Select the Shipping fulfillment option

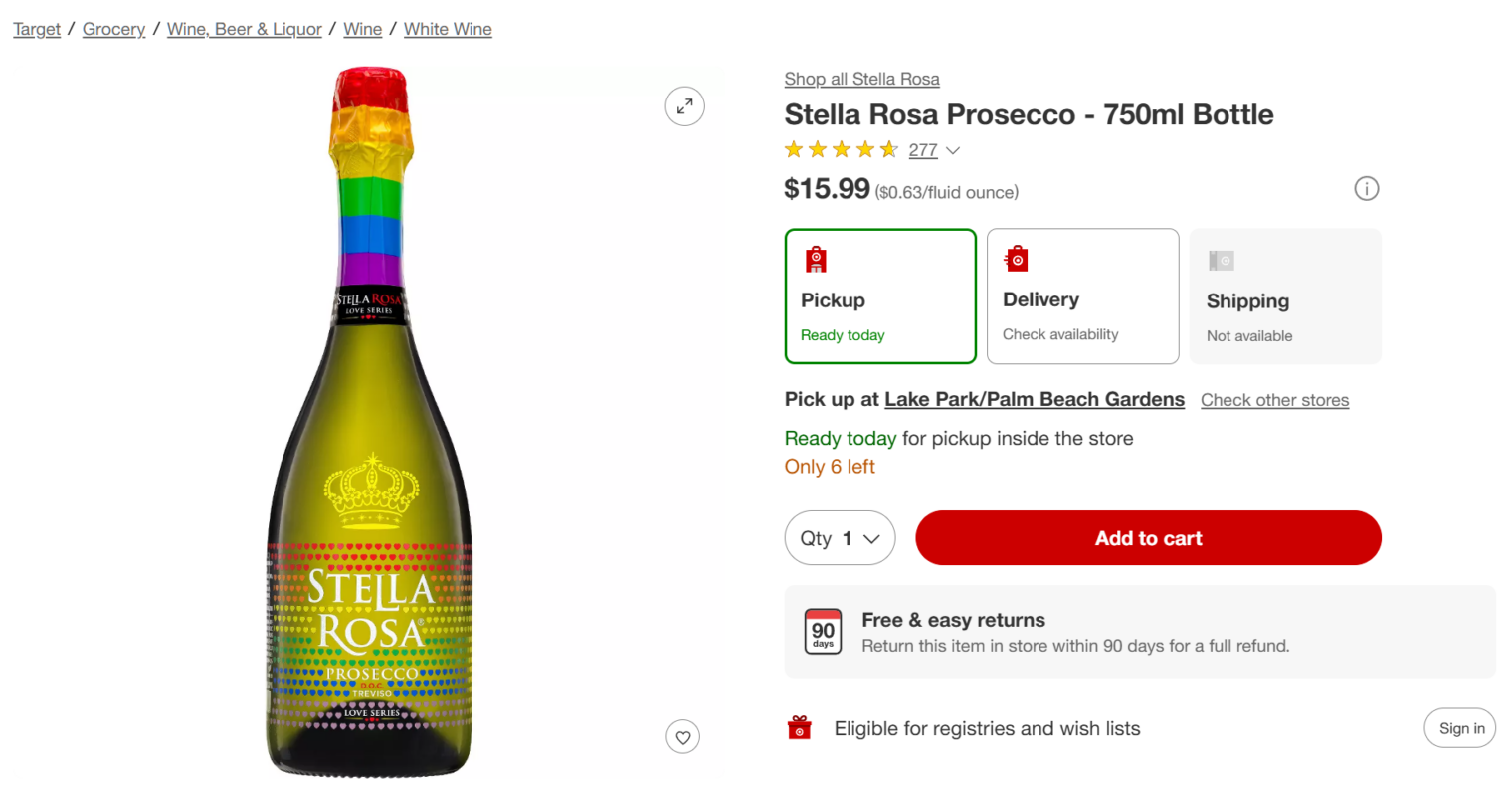pos(1285,296)
